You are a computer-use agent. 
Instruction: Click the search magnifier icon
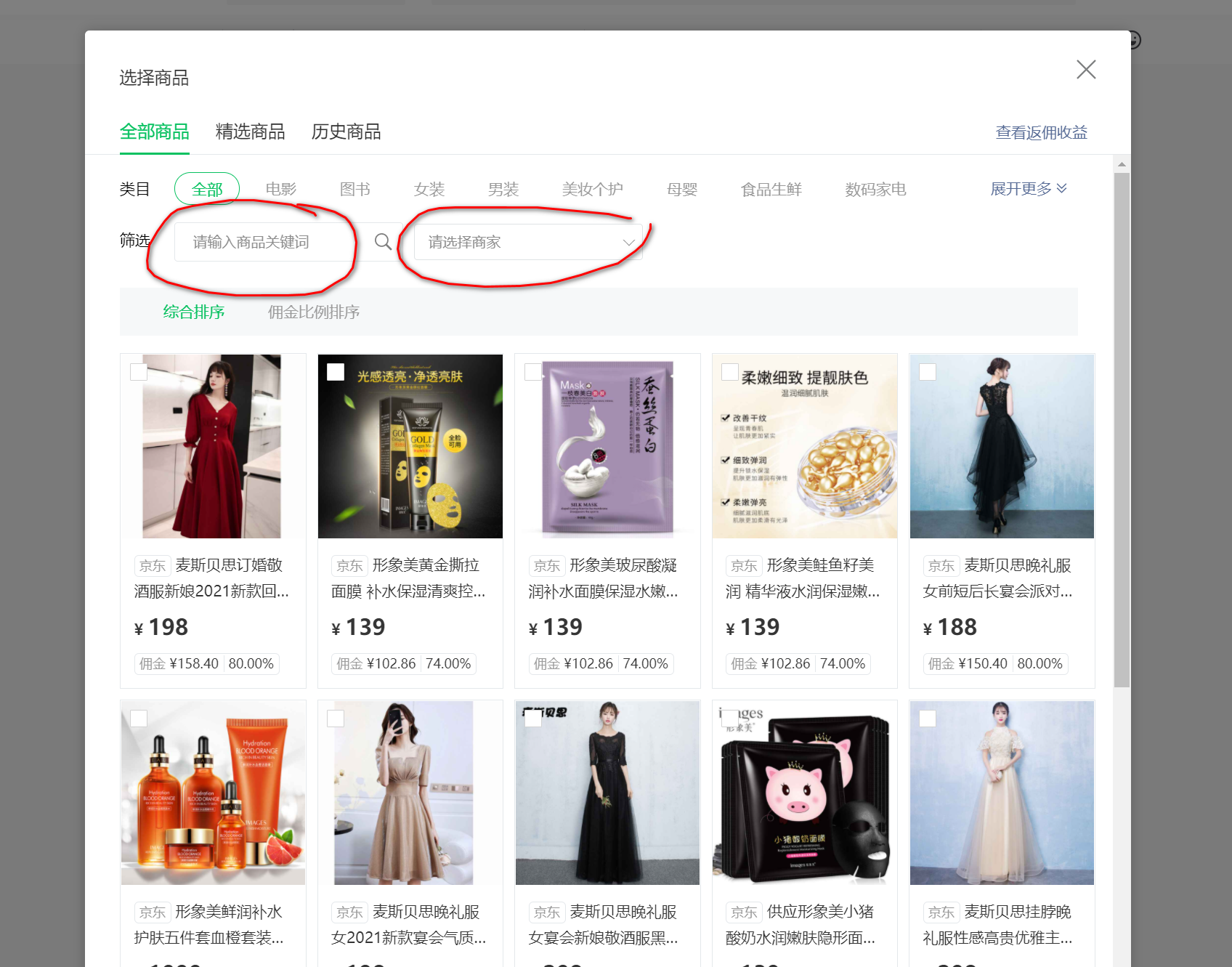click(383, 242)
